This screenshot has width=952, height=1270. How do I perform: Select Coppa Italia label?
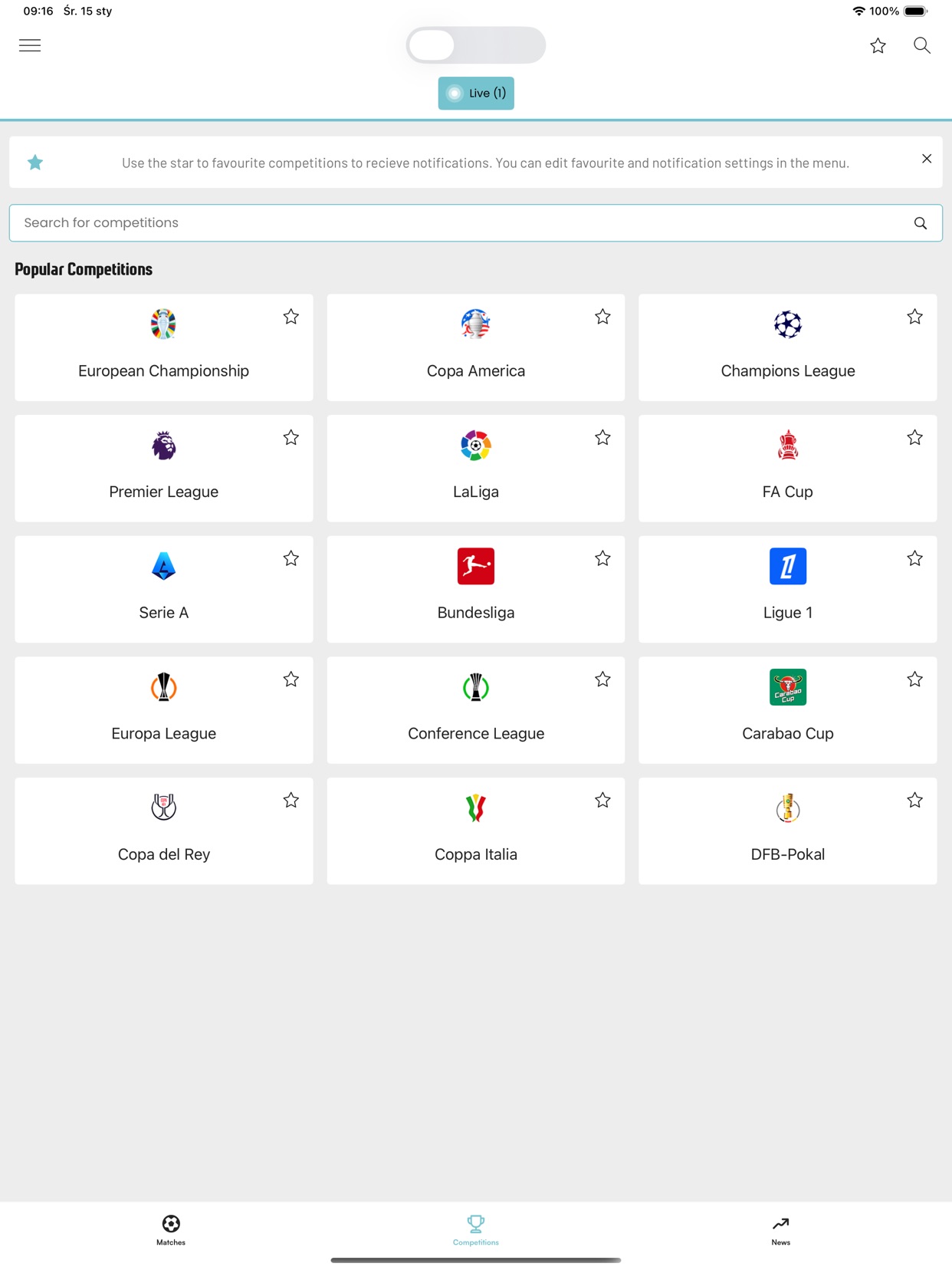point(476,854)
